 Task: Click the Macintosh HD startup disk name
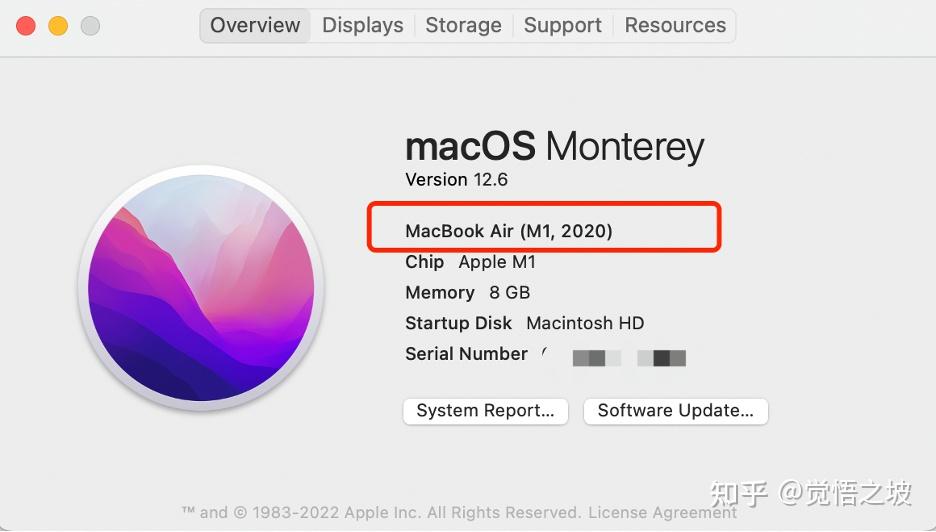[585, 324]
